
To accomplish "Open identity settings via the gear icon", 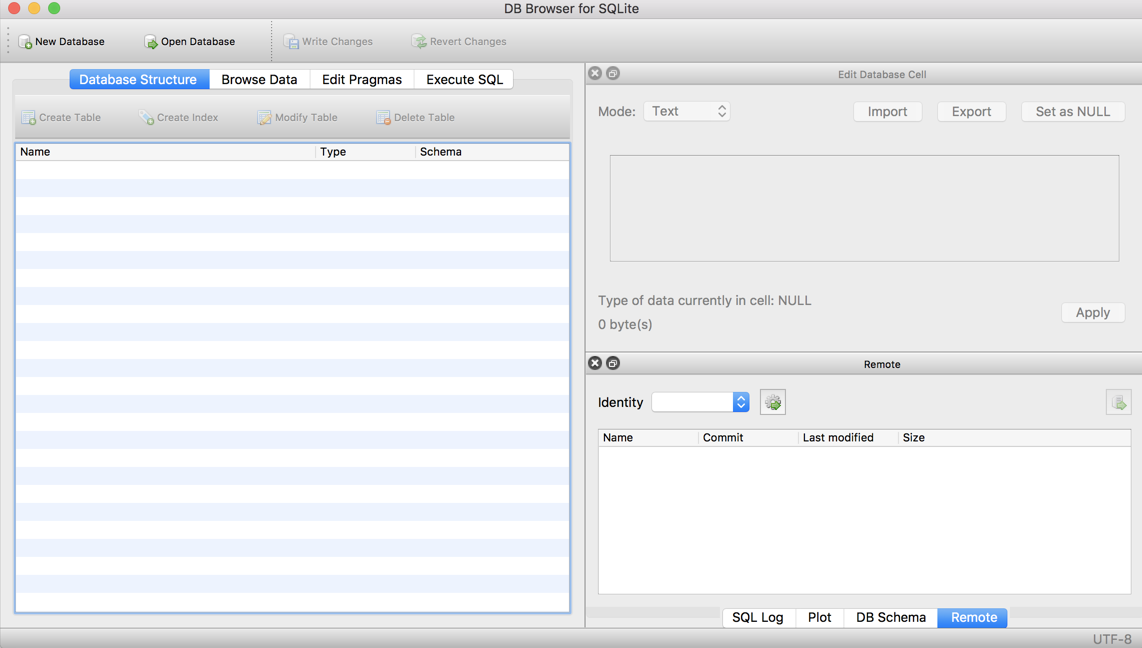I will point(772,402).
